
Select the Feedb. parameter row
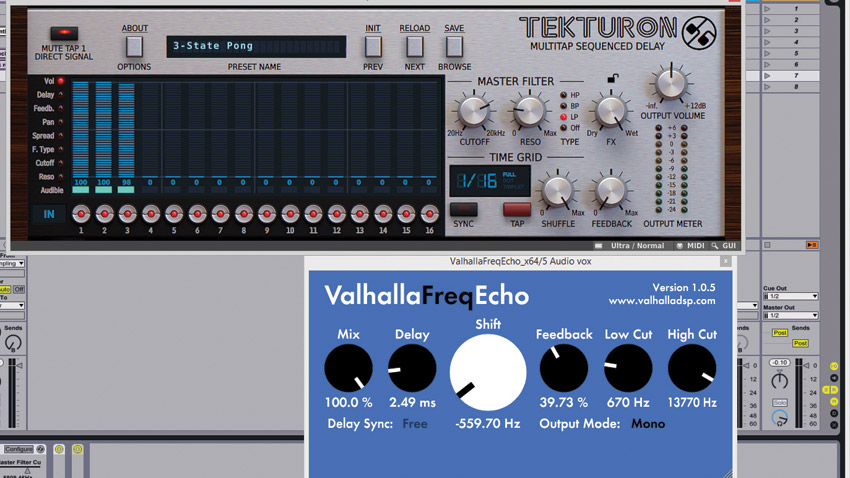pos(49,108)
